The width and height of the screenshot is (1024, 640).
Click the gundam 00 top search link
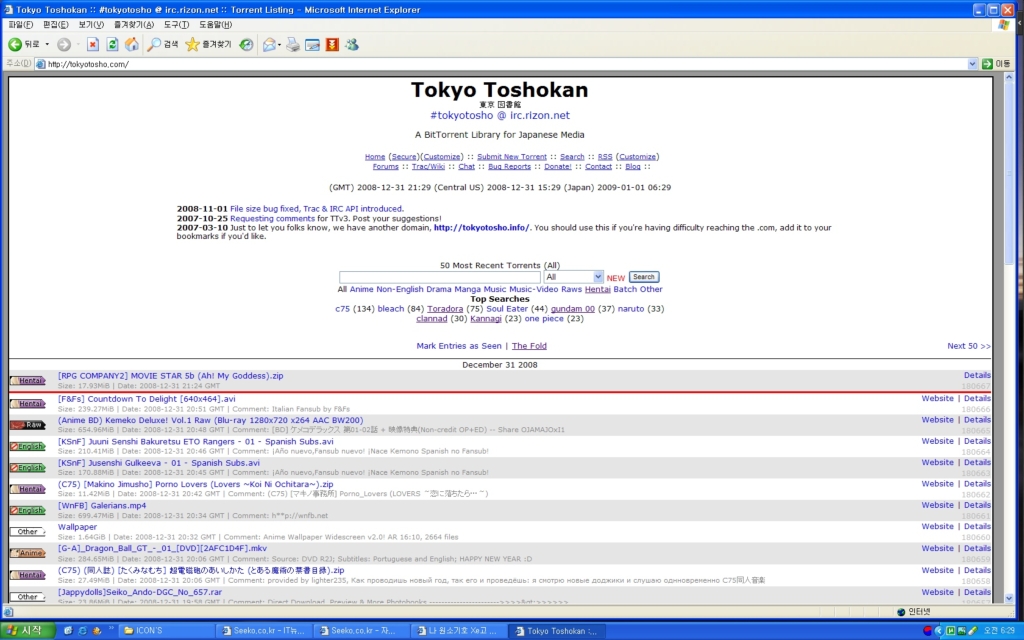click(573, 309)
